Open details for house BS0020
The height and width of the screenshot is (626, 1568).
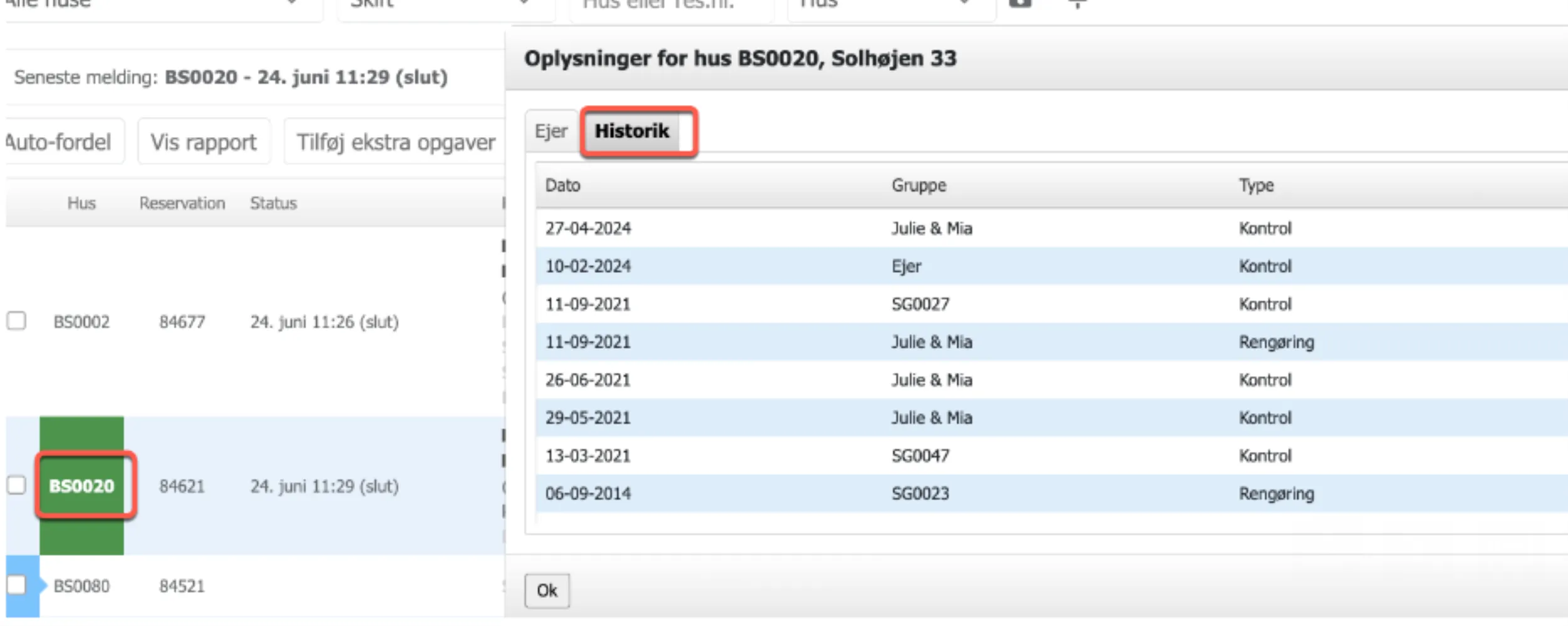83,485
